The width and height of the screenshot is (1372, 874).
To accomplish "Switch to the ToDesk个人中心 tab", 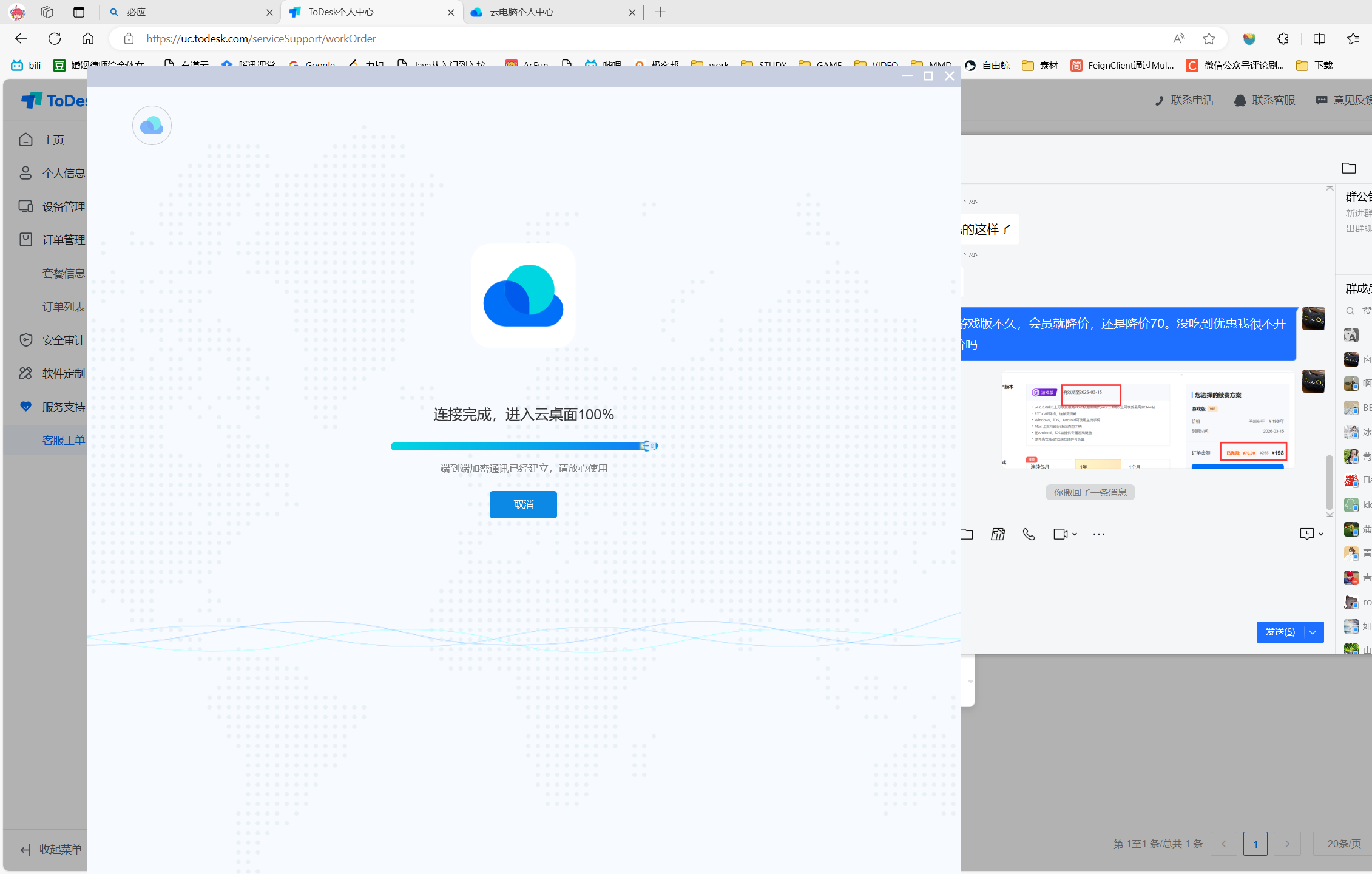I will (372, 12).
